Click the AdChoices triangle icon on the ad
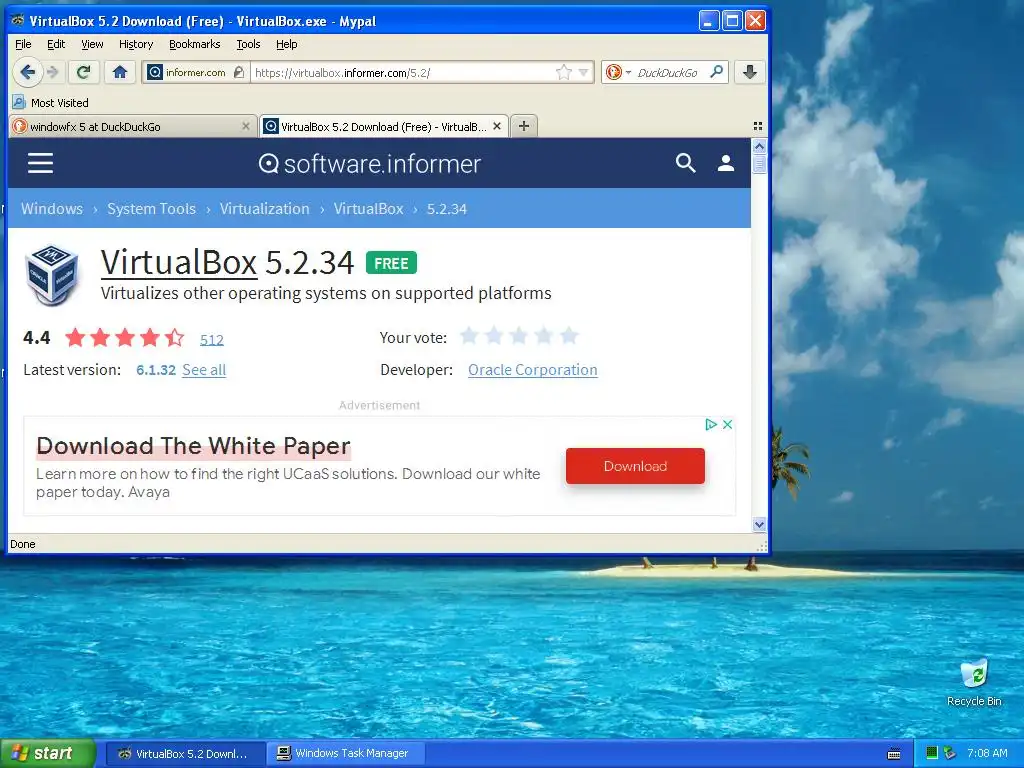The width and height of the screenshot is (1024, 768). (711, 424)
